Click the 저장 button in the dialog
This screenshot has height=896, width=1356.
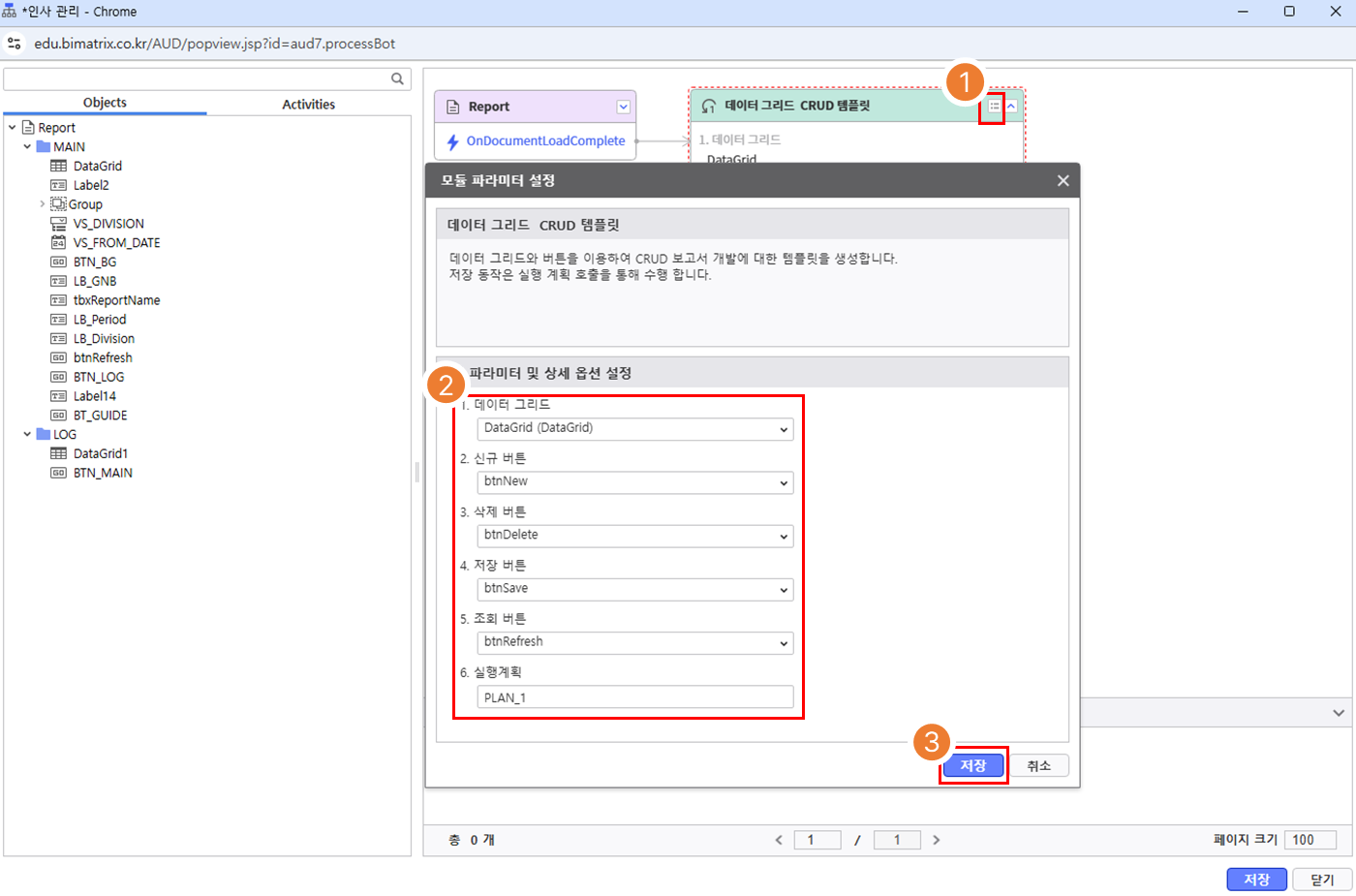pos(972,765)
